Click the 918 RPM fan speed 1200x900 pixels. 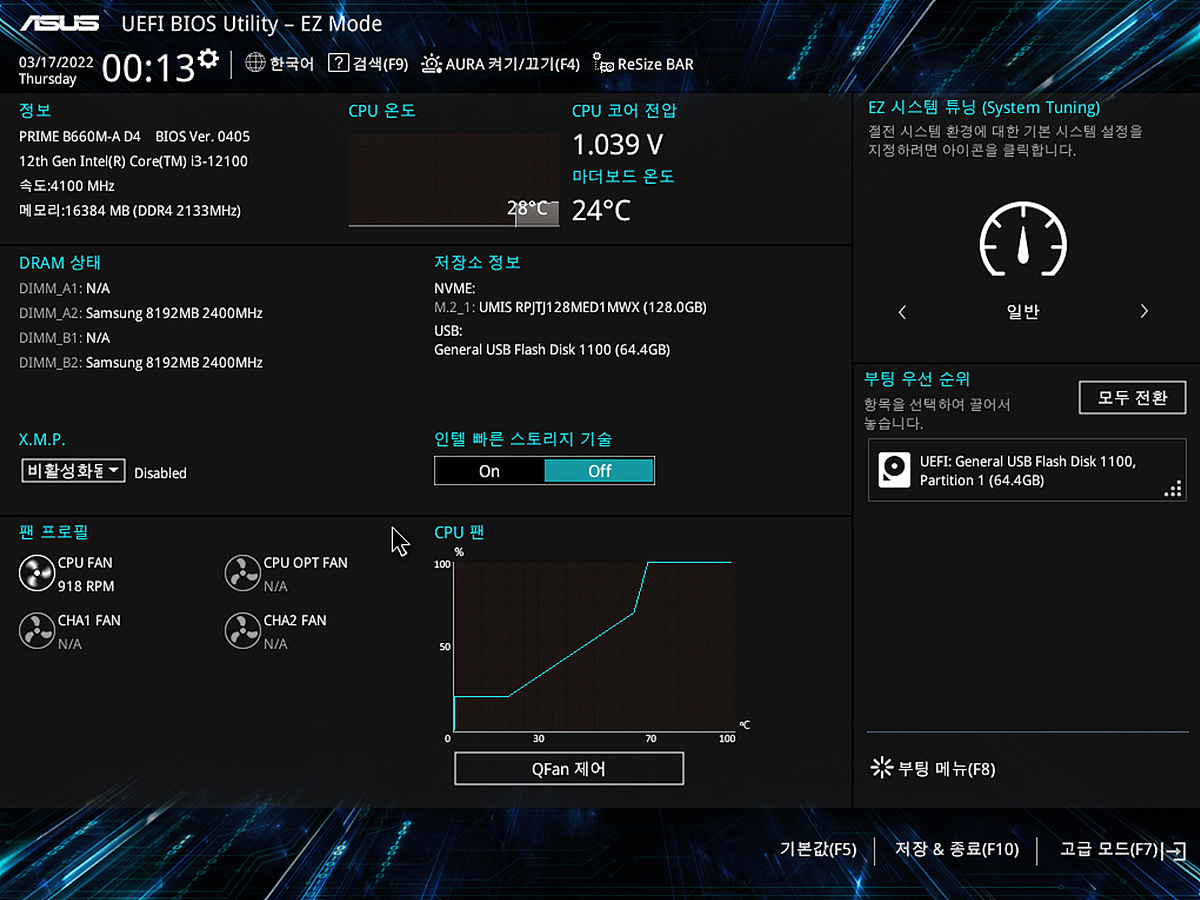click(86, 586)
